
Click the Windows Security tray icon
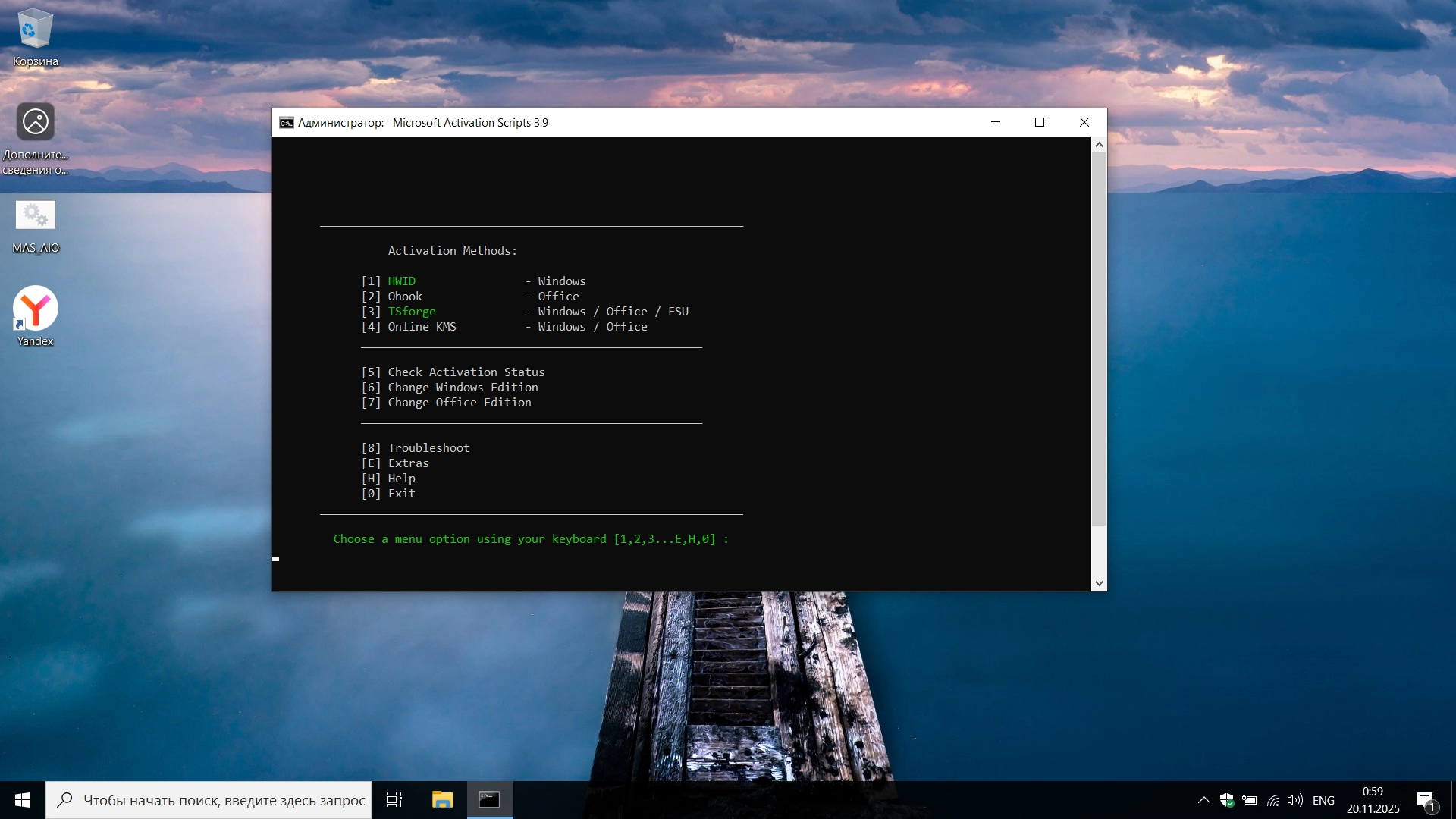click(x=1227, y=800)
